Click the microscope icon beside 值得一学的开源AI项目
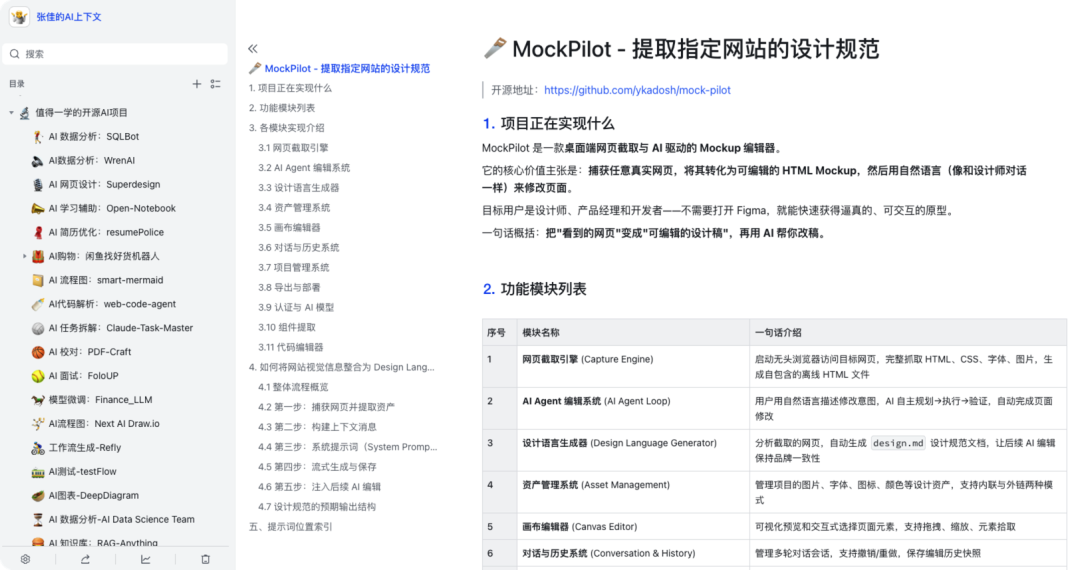Image resolution: width=1080 pixels, height=570 pixels. click(x=25, y=112)
